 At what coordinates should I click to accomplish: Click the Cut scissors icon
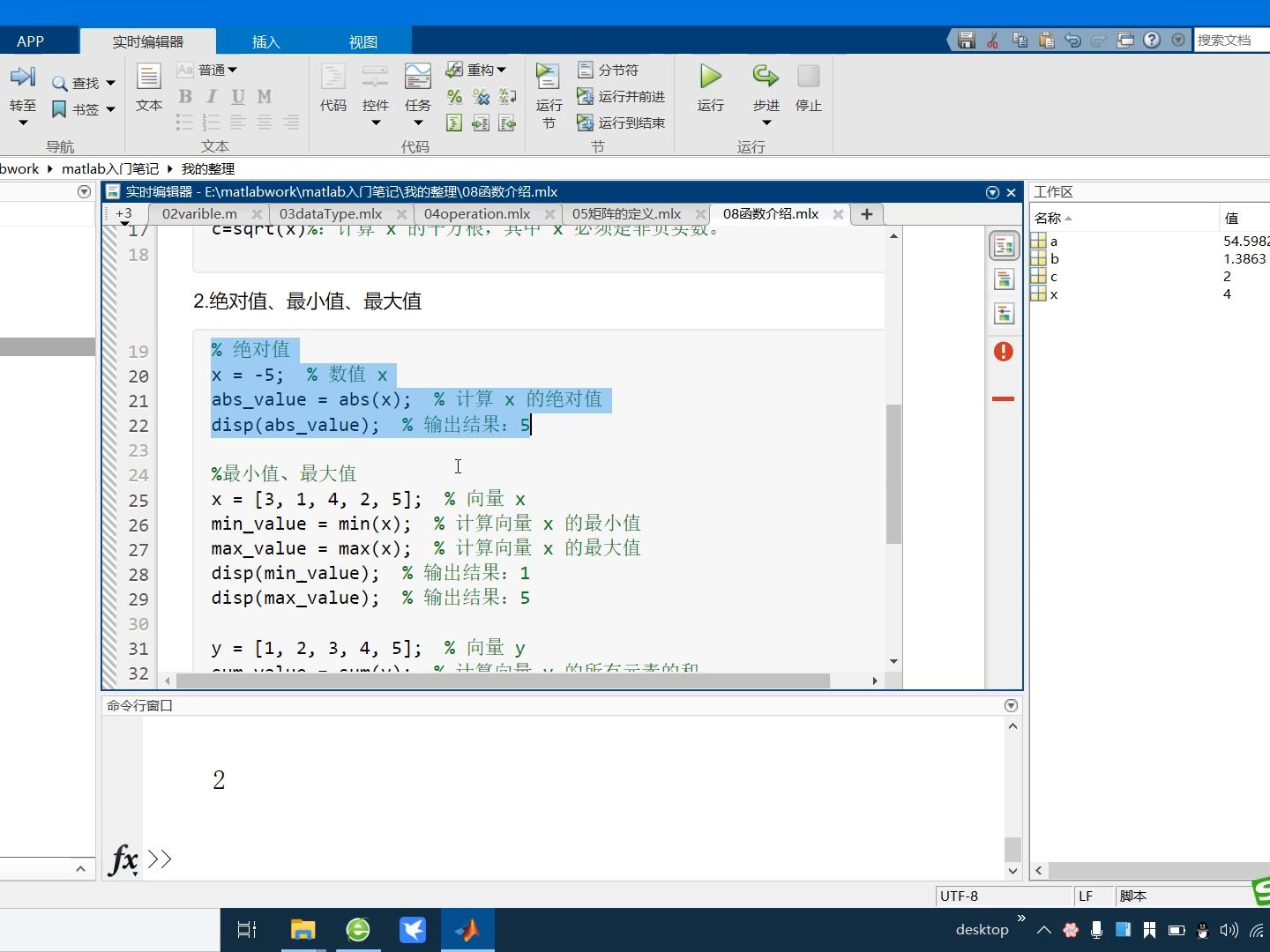993,41
